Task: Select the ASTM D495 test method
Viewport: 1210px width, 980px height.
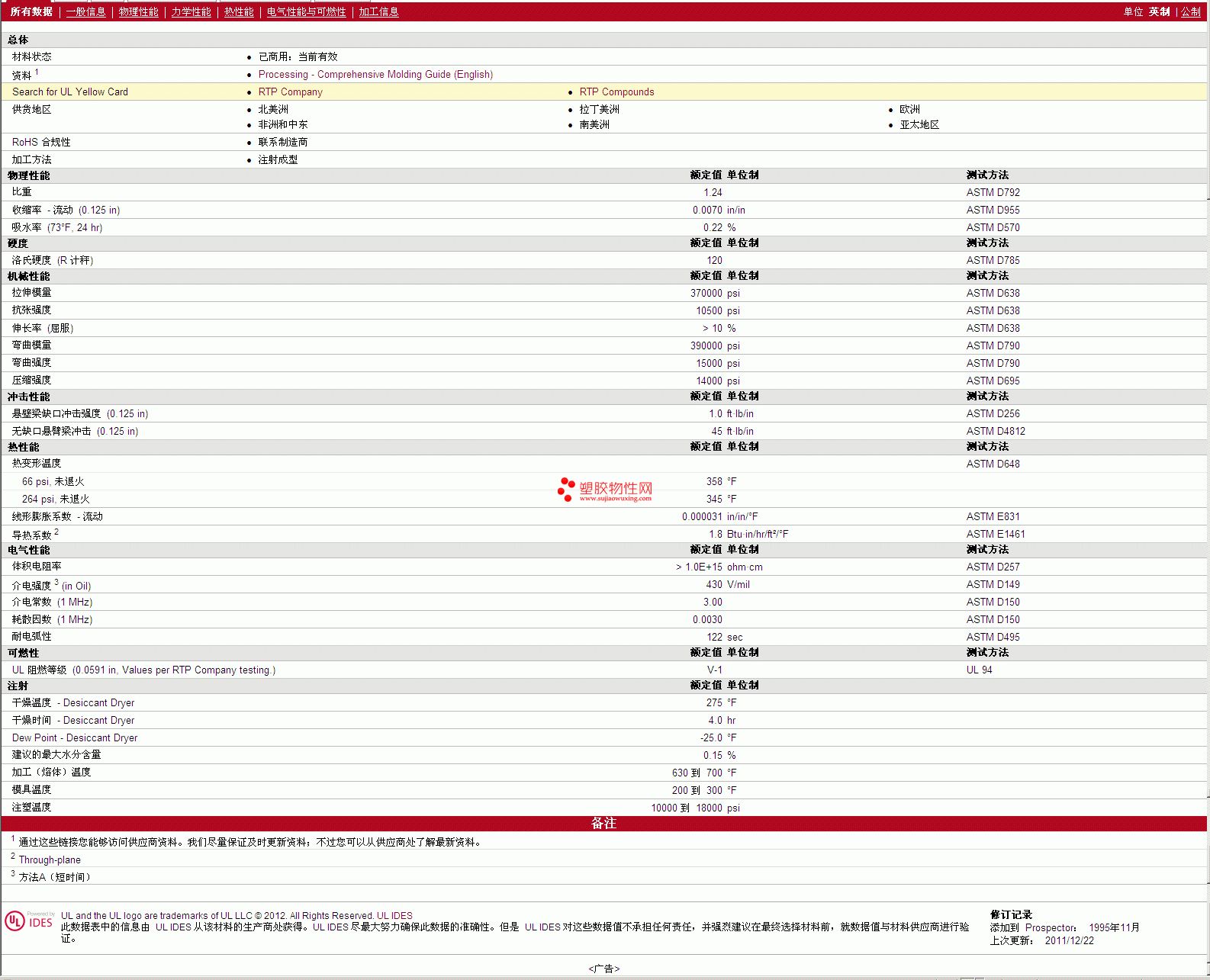Action: [993, 638]
